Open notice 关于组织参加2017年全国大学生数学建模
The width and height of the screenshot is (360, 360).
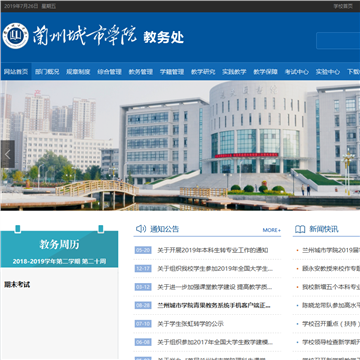pos(215,342)
